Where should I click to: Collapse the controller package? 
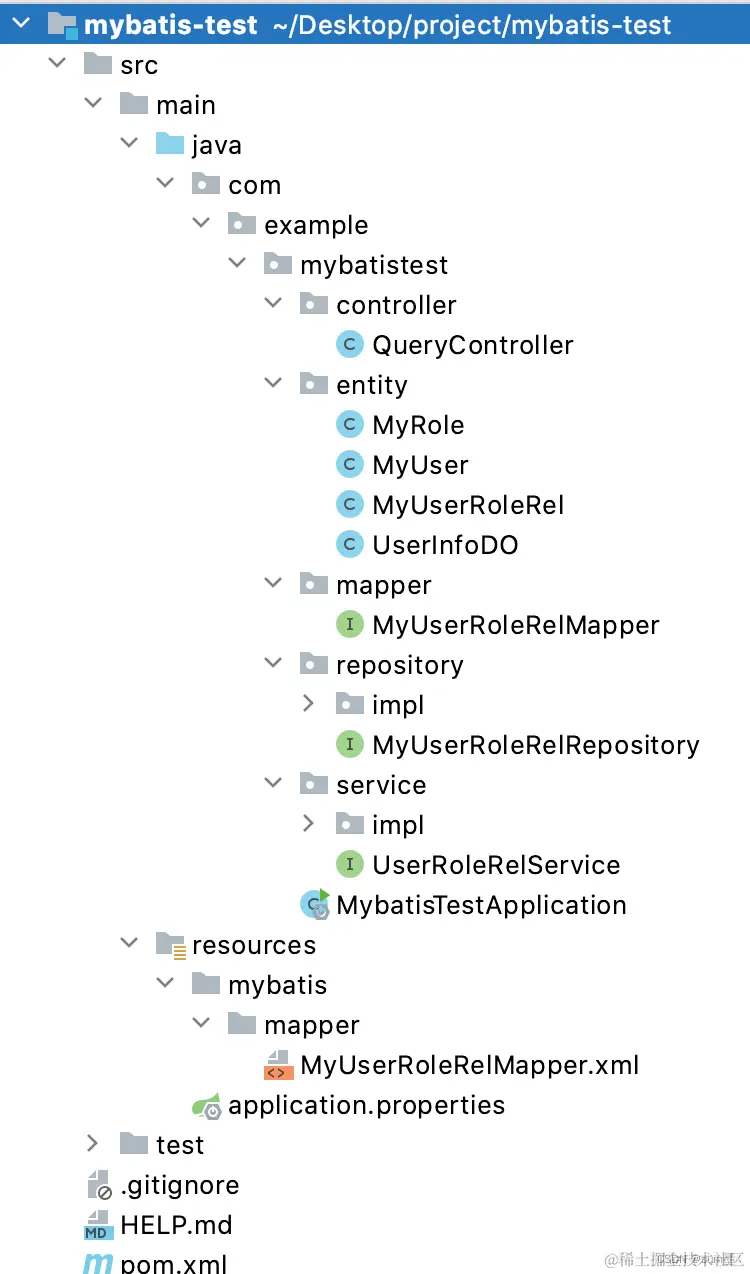[272, 303]
